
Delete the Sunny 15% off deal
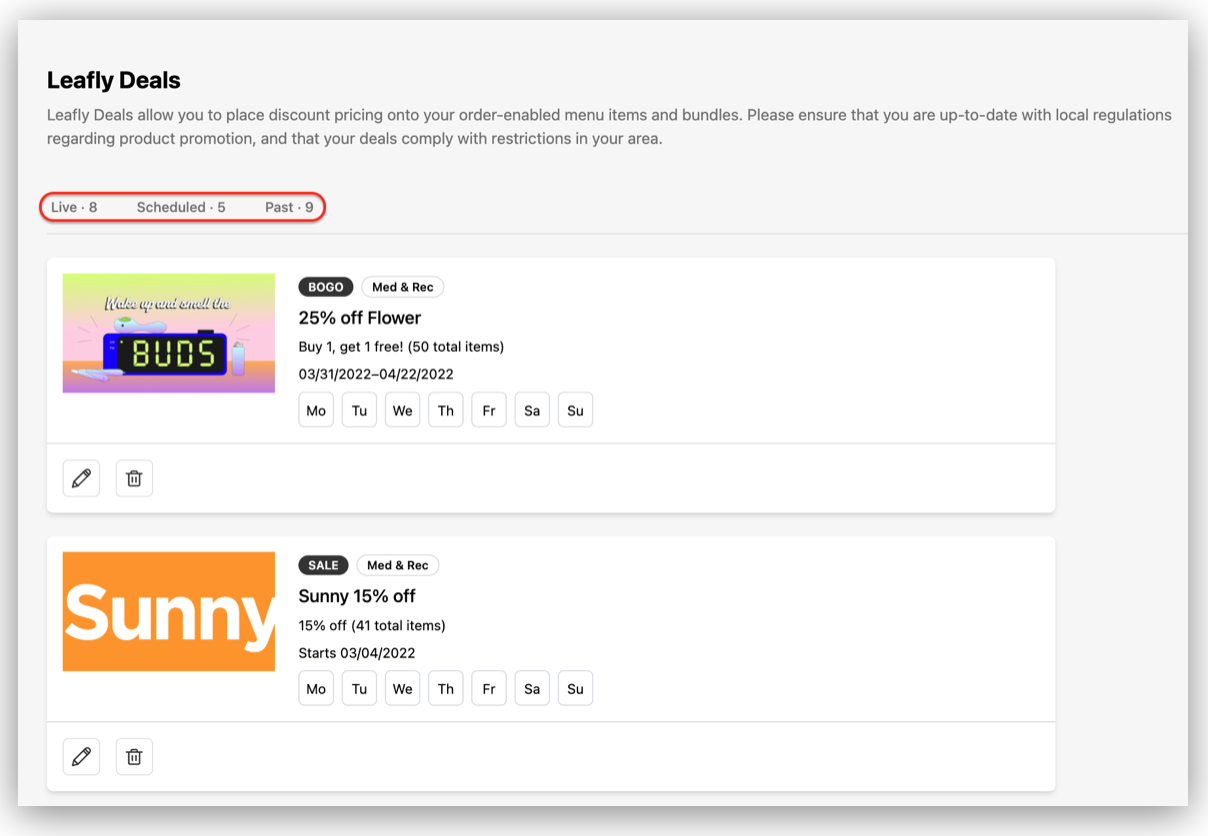click(134, 757)
